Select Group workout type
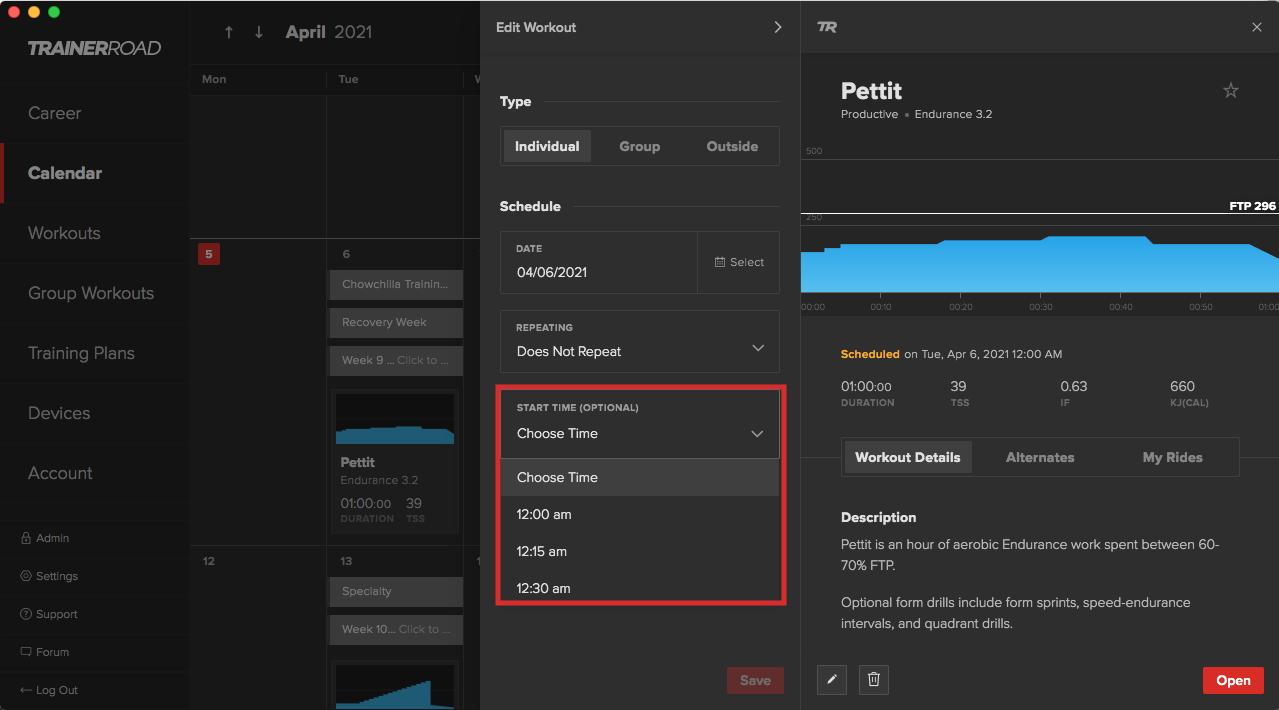 [x=640, y=146]
